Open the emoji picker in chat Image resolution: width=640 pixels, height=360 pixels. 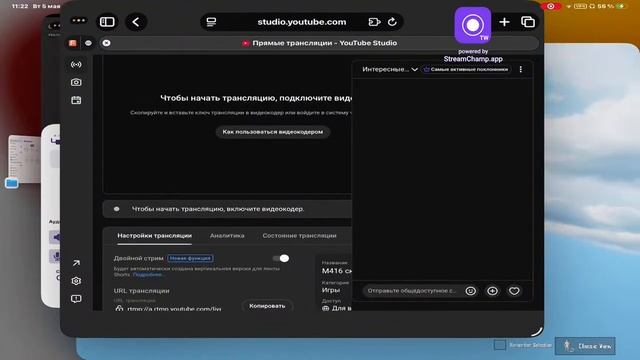[x=471, y=291]
